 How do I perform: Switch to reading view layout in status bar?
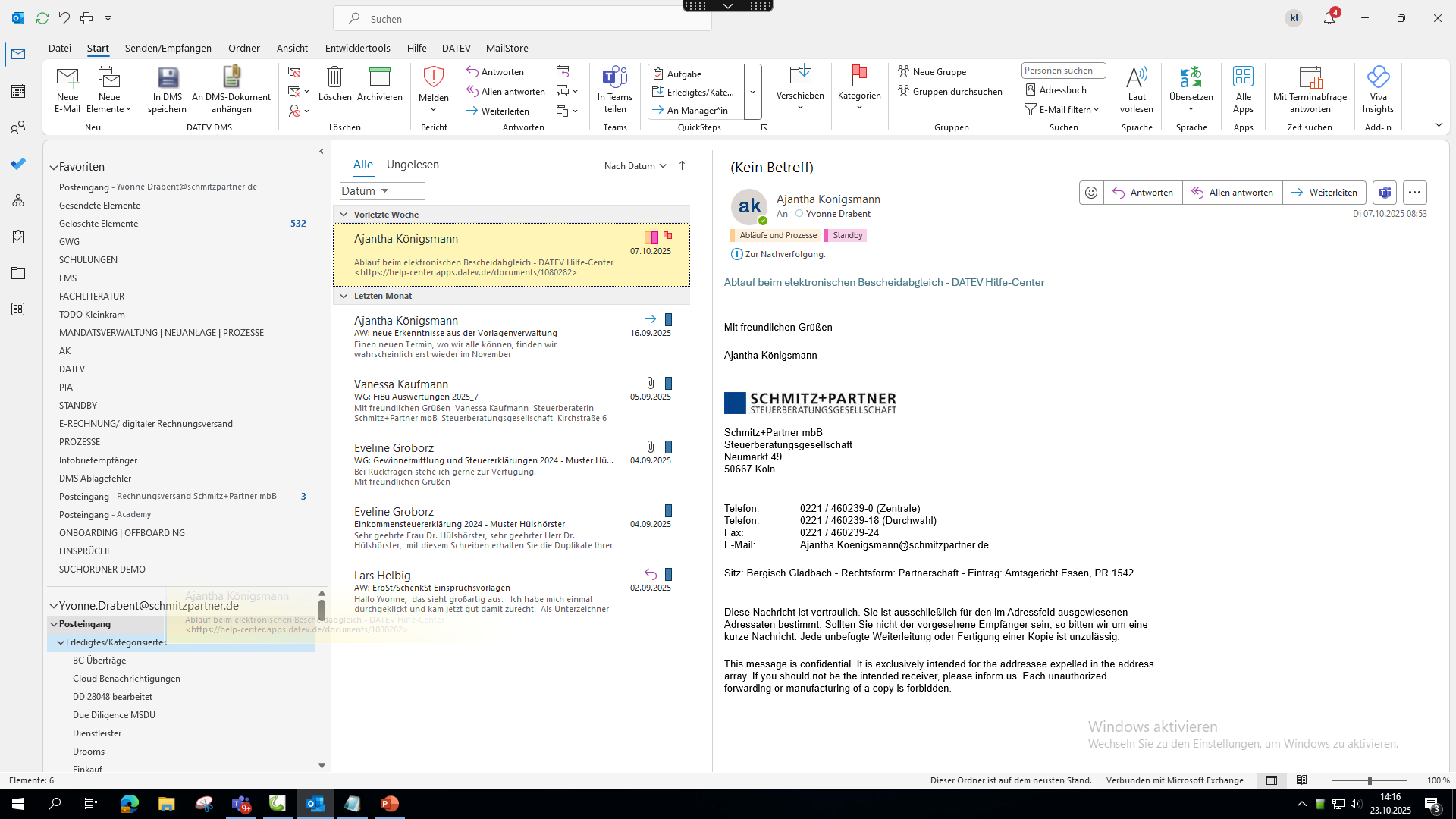pos(1302,780)
